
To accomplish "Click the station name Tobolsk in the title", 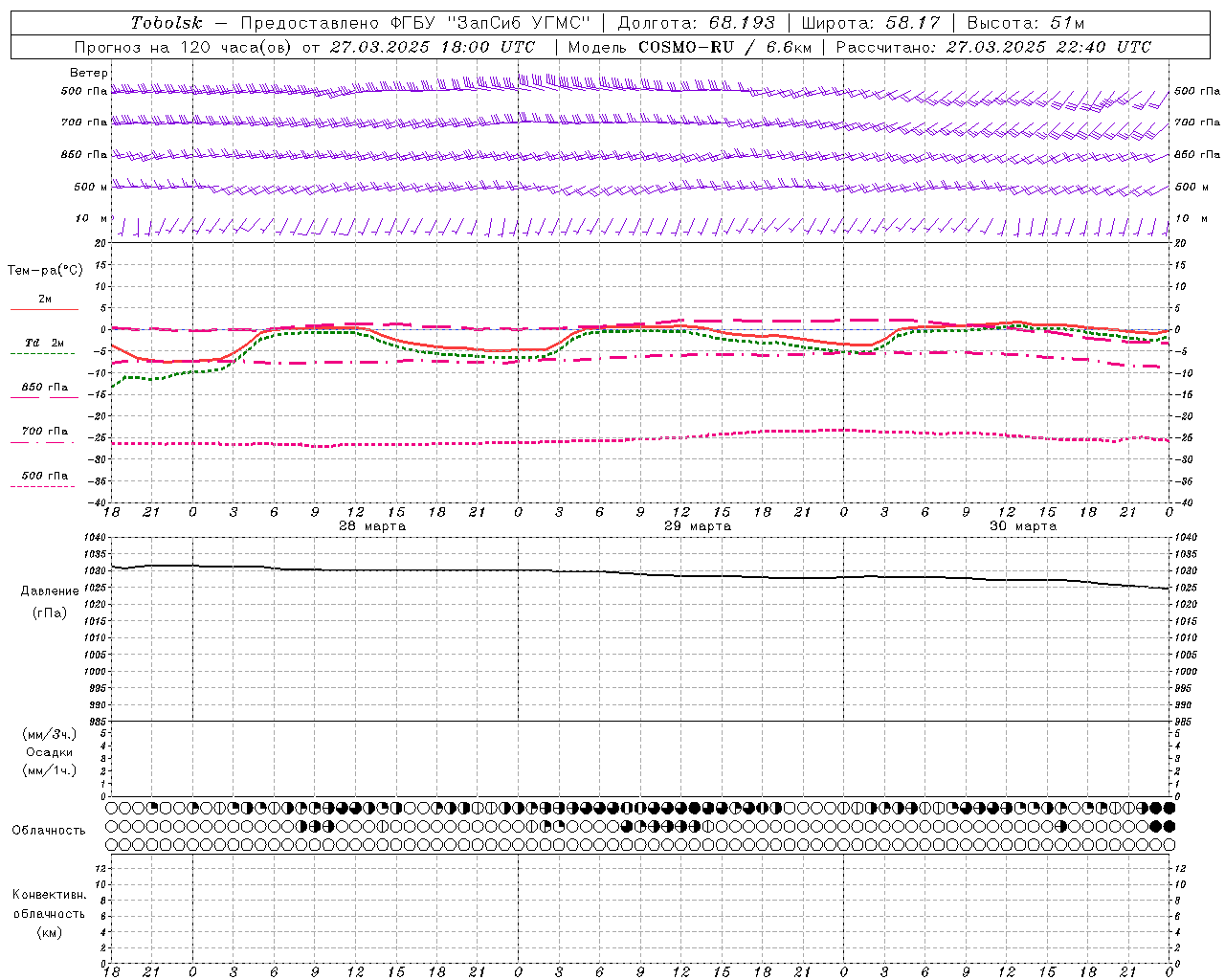I will (x=167, y=23).
